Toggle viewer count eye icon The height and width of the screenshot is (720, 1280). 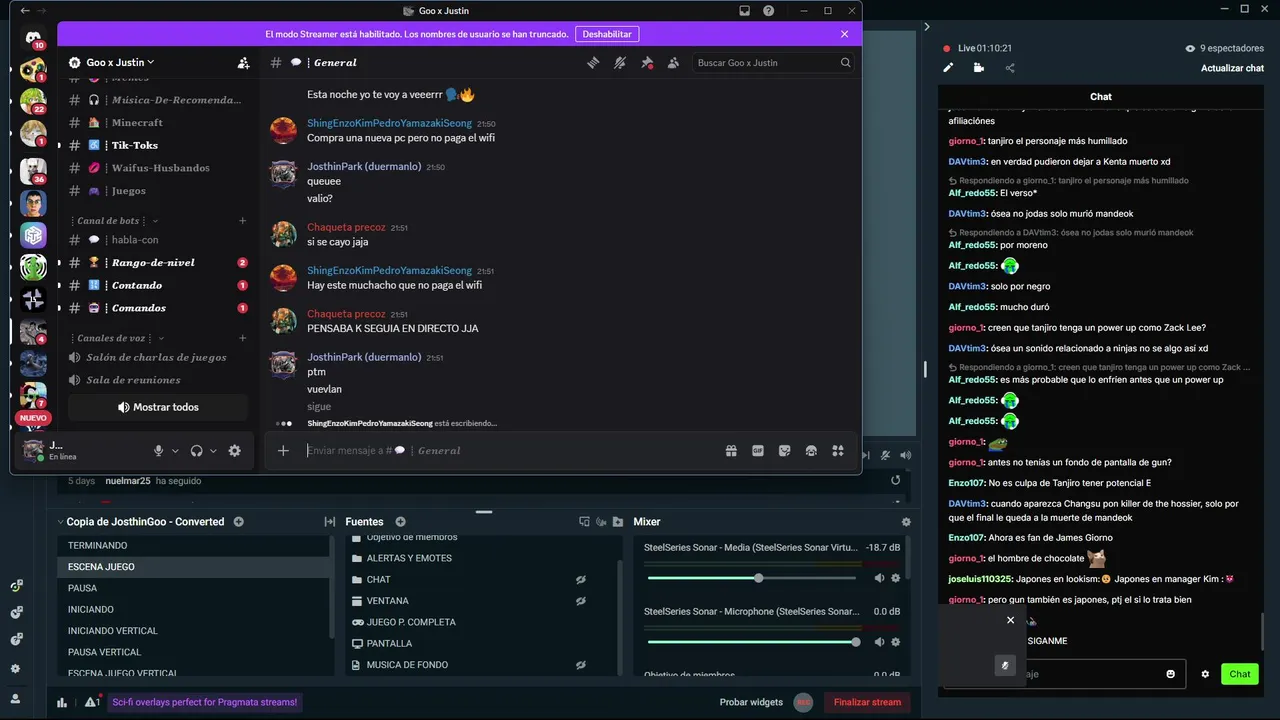point(1190,48)
